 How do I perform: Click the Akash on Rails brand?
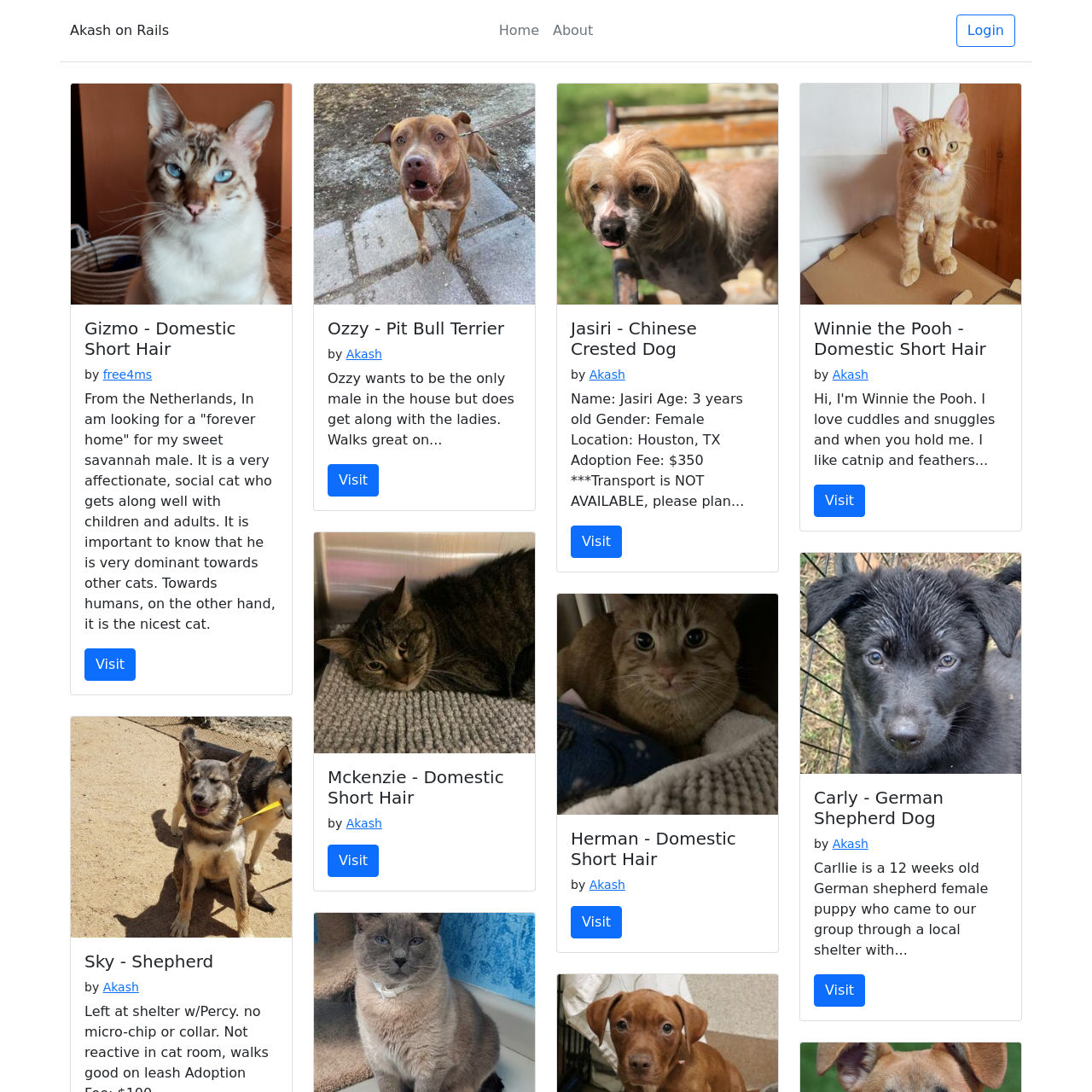(119, 31)
